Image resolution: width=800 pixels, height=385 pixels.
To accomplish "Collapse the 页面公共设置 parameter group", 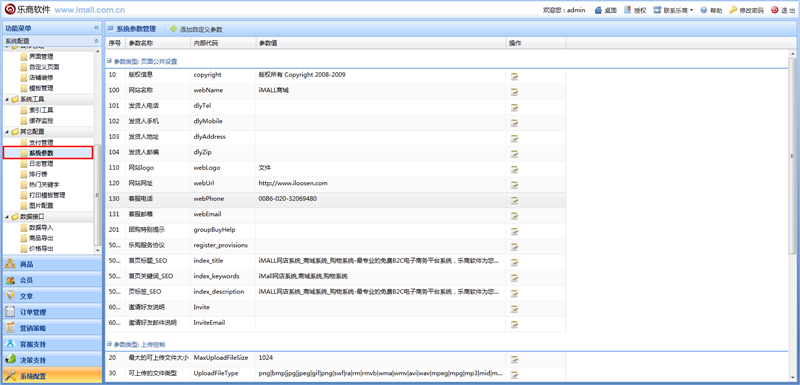I will tap(109, 62).
